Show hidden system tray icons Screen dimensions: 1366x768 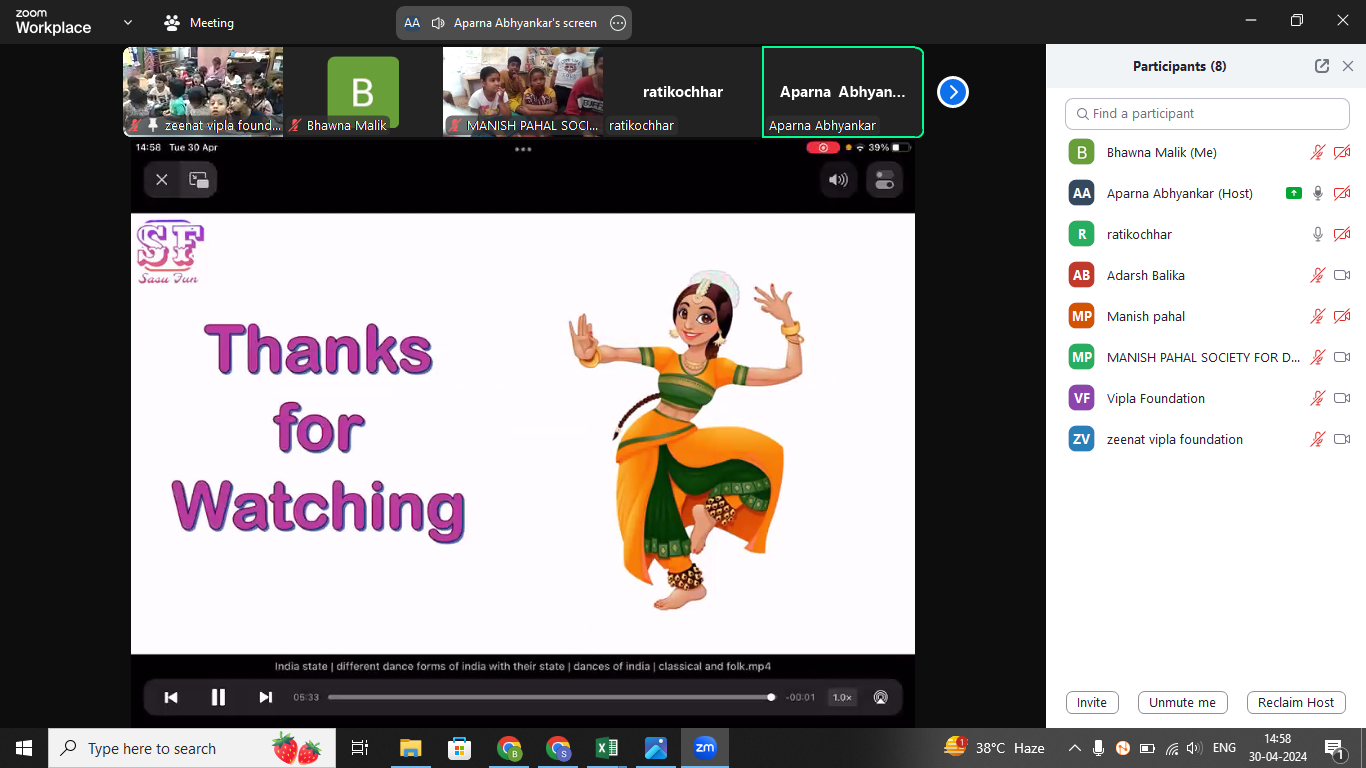[1074, 748]
